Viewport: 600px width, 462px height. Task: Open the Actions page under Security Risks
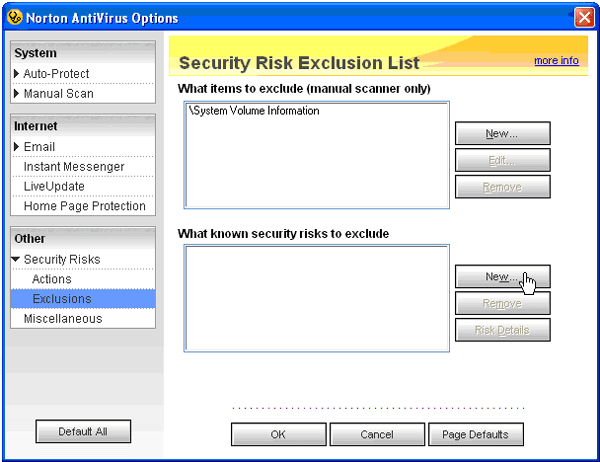pyautogui.click(x=52, y=279)
